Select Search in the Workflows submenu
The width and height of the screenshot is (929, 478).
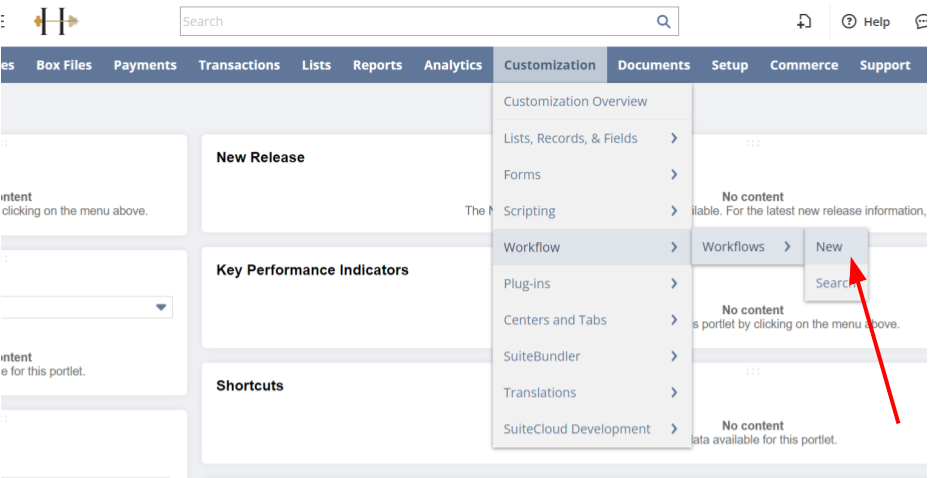tap(831, 283)
